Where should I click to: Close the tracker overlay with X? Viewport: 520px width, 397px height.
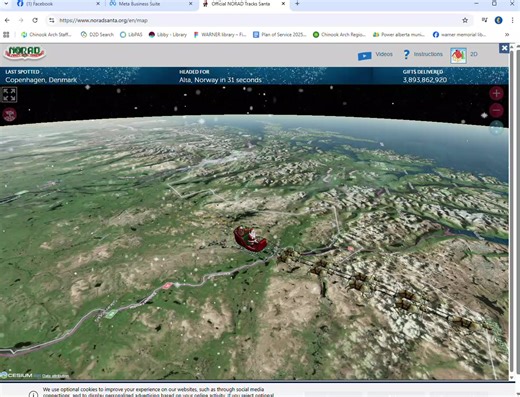pyautogui.click(x=504, y=48)
